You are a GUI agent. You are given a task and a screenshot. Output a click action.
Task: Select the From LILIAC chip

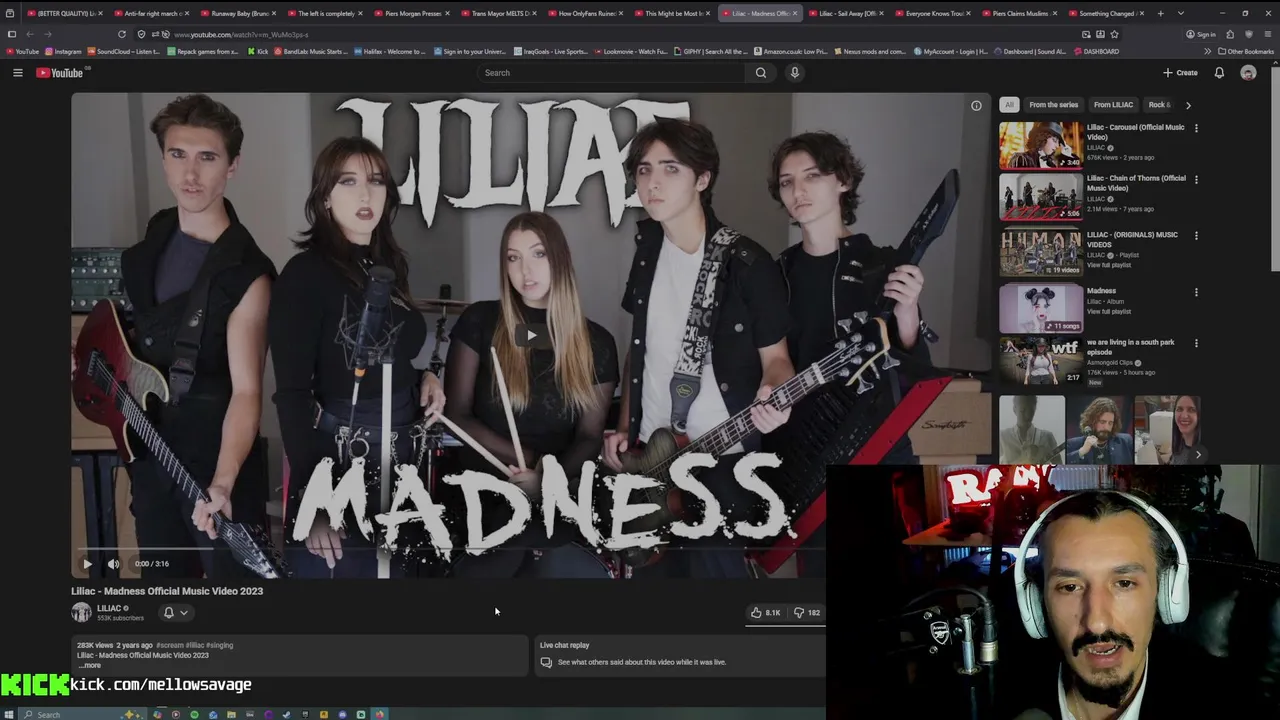pyautogui.click(x=1113, y=104)
